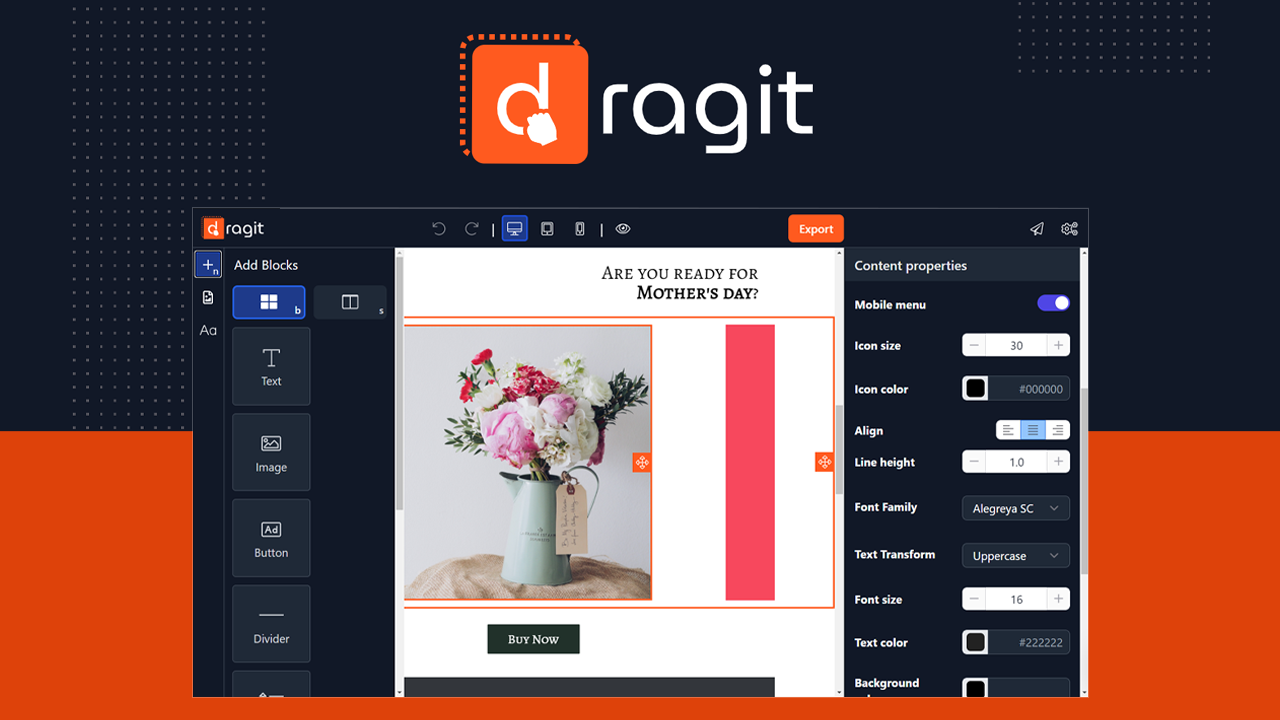Open the settings gears icon
The image size is (1280, 720).
tap(1070, 229)
